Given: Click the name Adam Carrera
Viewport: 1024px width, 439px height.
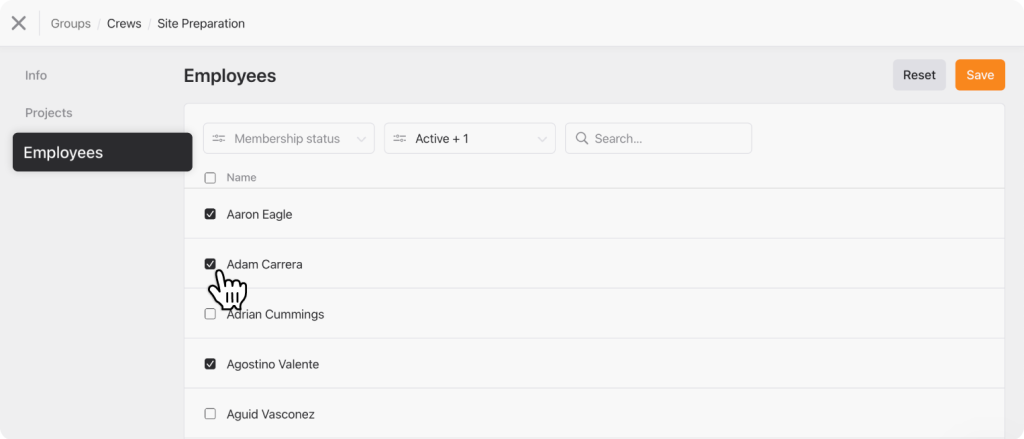Looking at the screenshot, I should (x=264, y=265).
